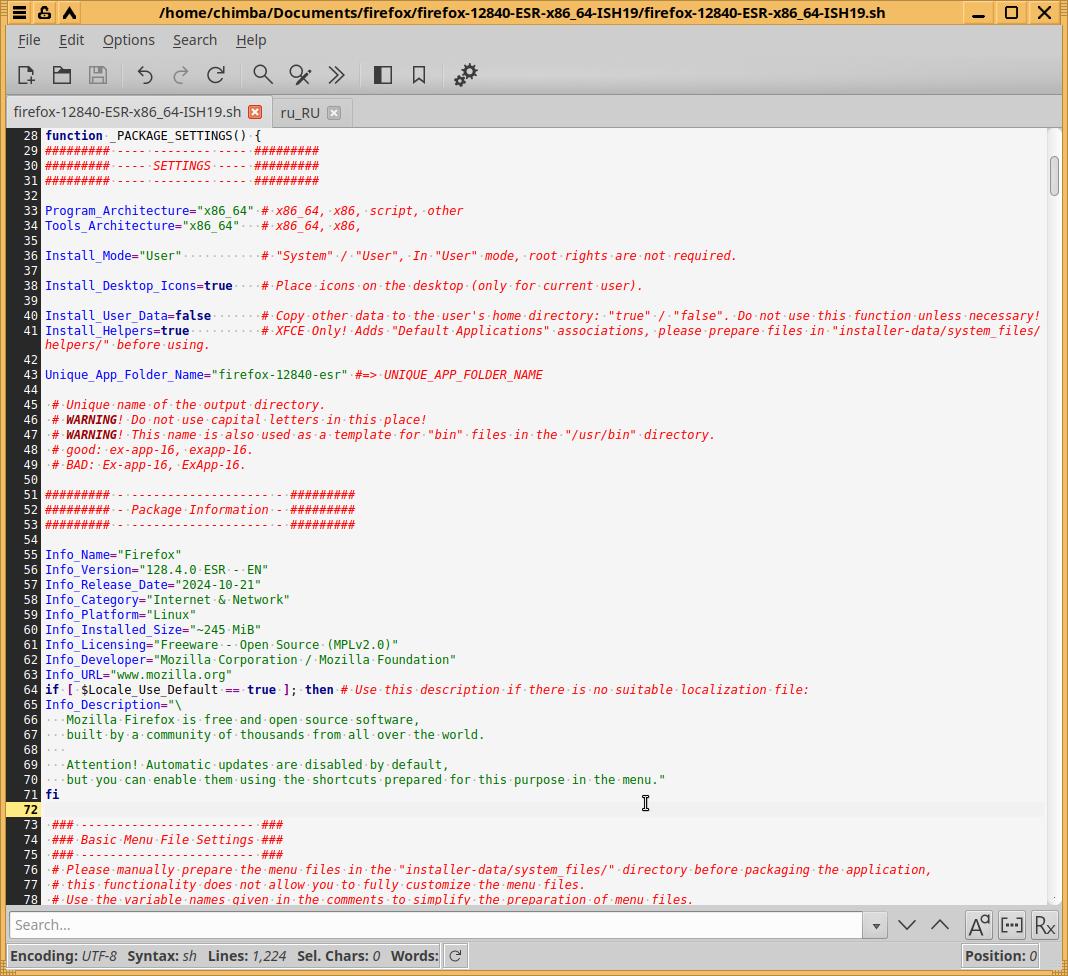Viewport: 1068px width, 976px height.
Task: Recalculate word count in status bar
Action: click(x=455, y=956)
